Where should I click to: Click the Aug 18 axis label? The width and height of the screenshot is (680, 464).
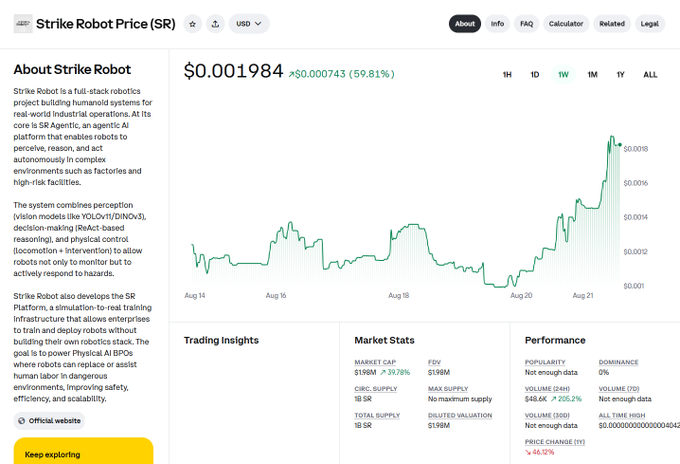(x=399, y=295)
